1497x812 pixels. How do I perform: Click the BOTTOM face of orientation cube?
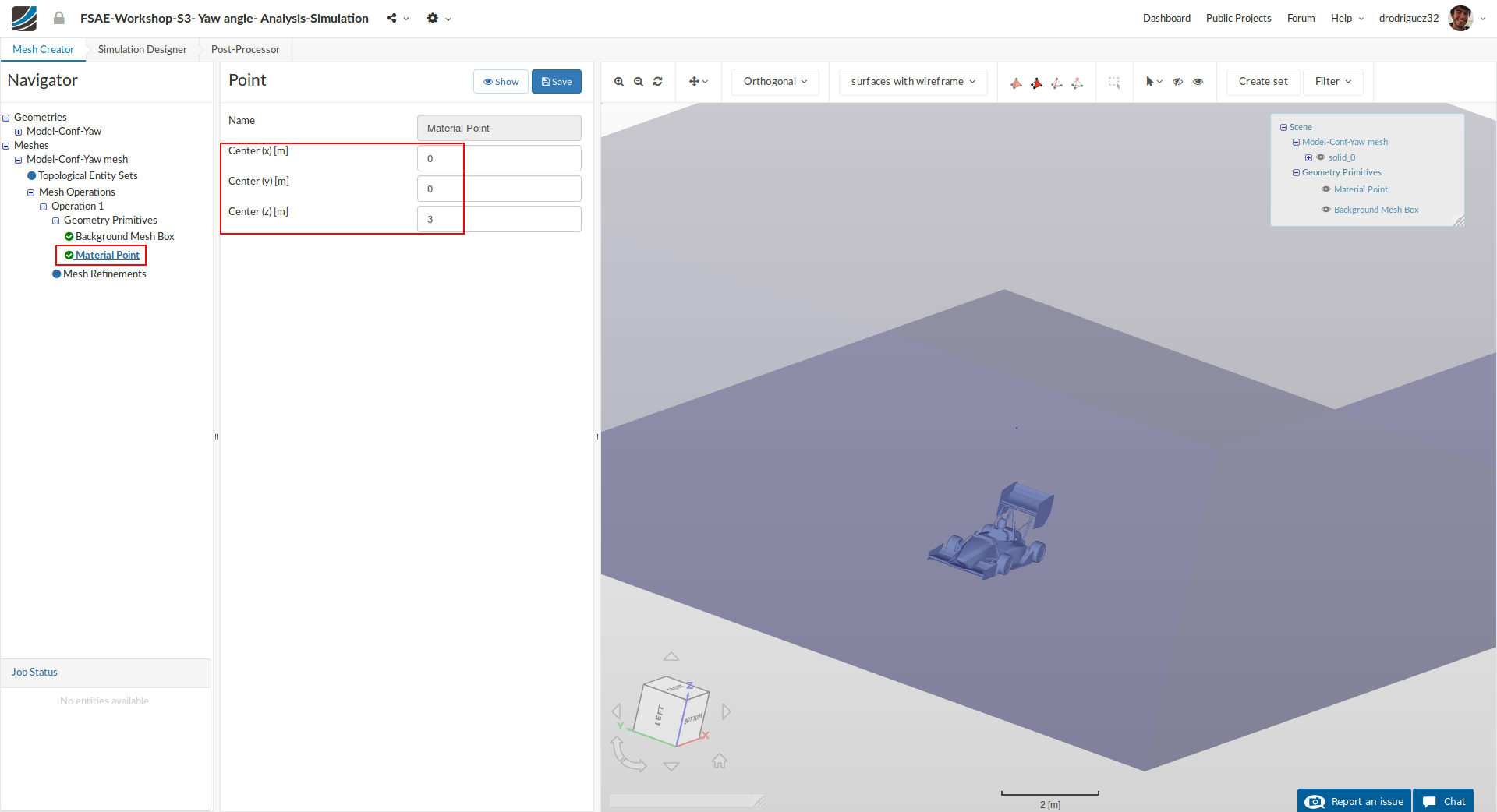coord(693,718)
